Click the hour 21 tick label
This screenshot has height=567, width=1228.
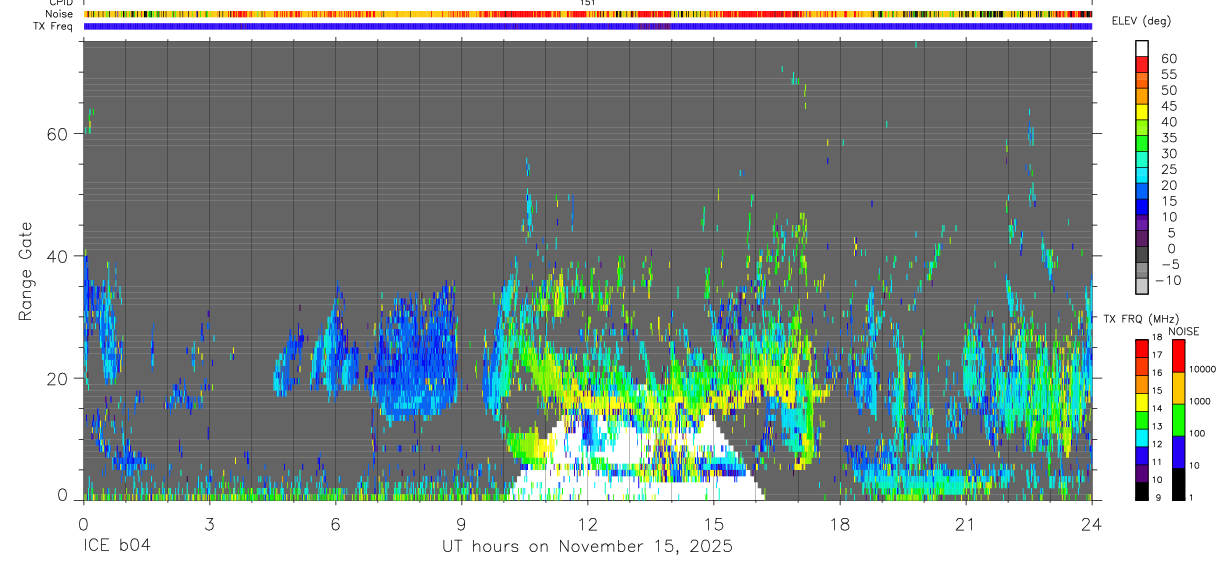pos(966,524)
